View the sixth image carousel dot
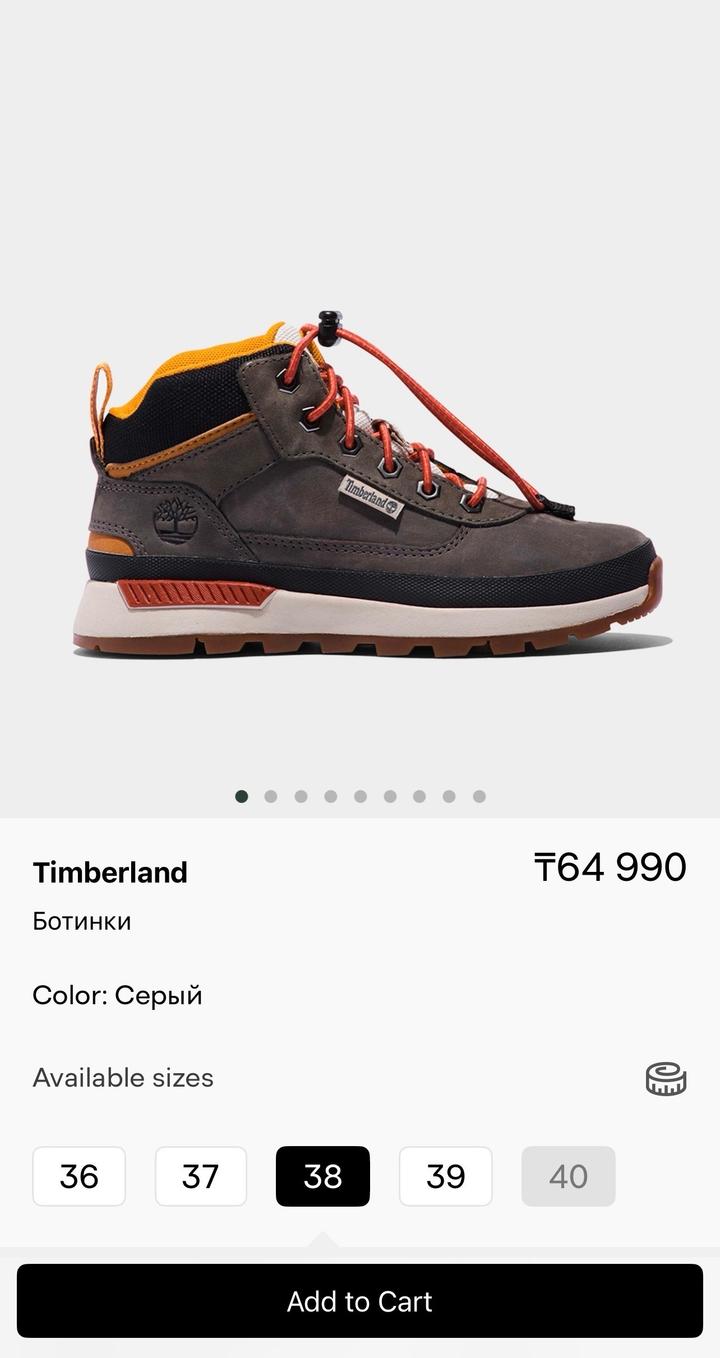720x1358 pixels. (390, 796)
